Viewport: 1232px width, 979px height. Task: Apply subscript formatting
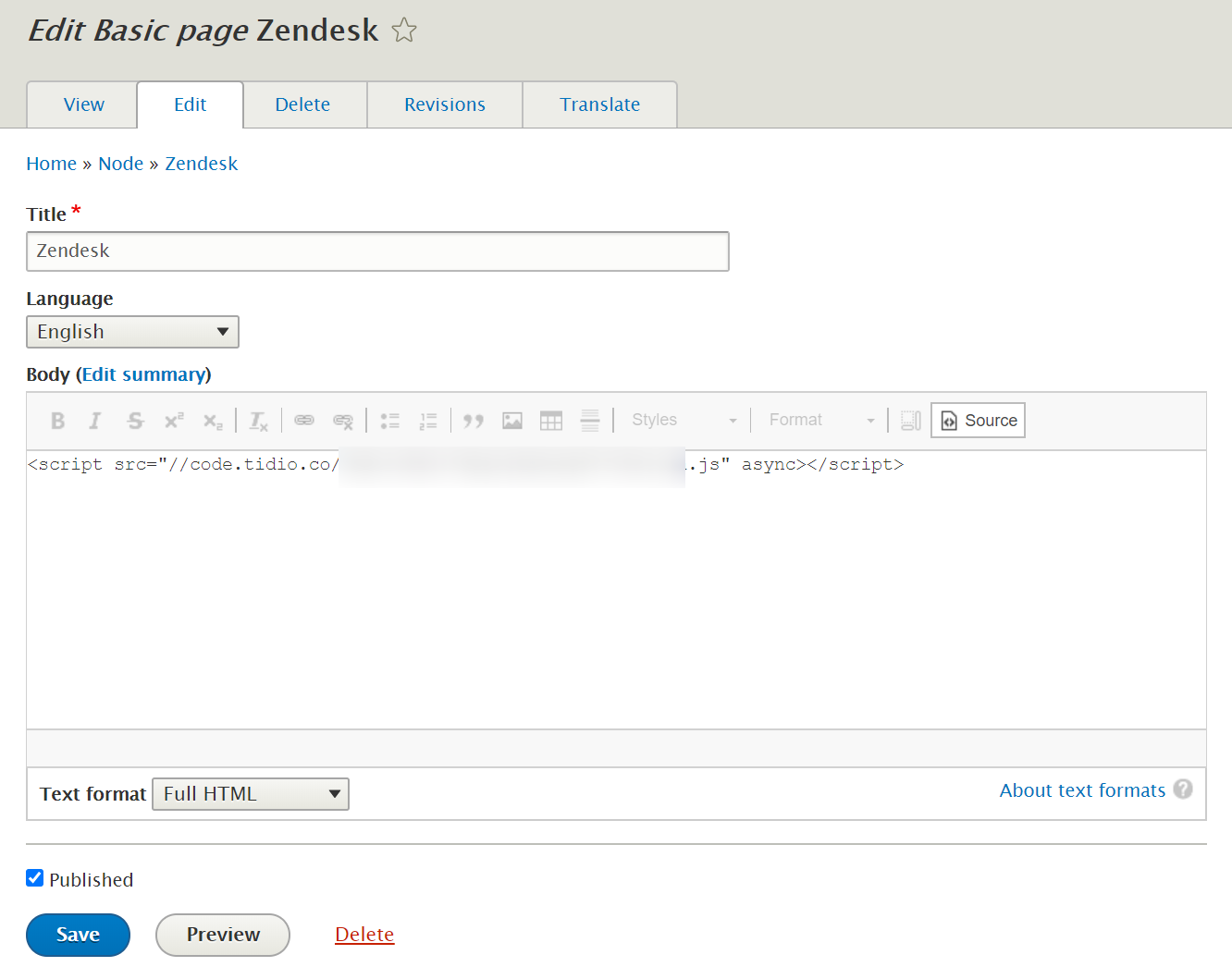pos(213,421)
